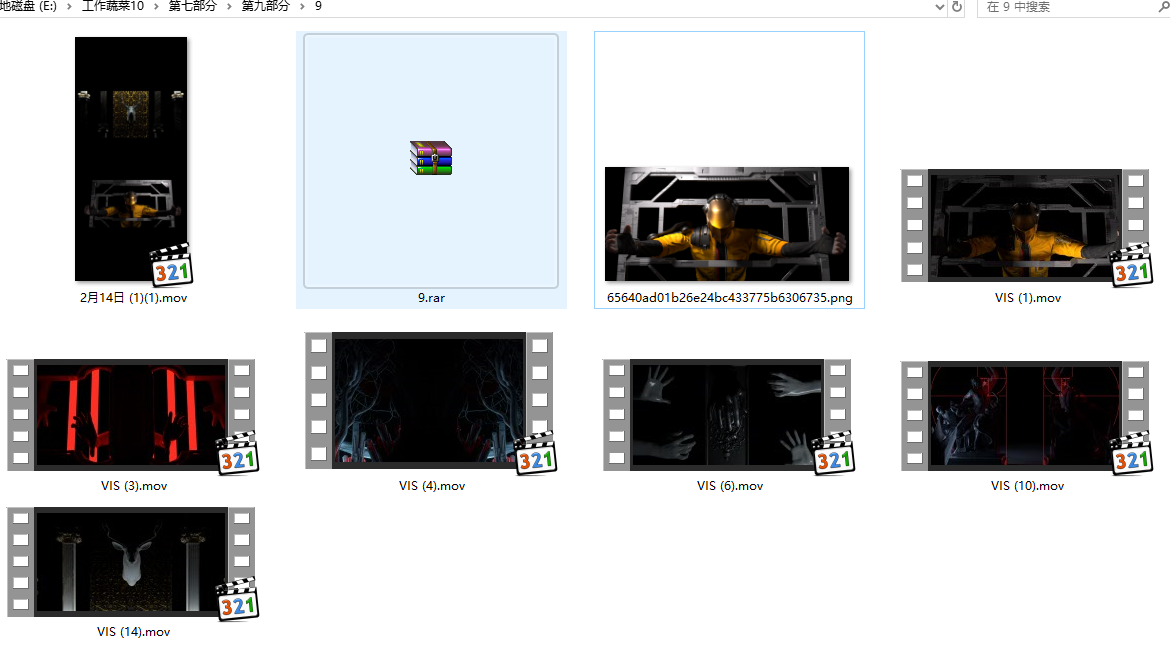
Task: Go to the E: drive breadcrumb
Action: tap(28, 6)
